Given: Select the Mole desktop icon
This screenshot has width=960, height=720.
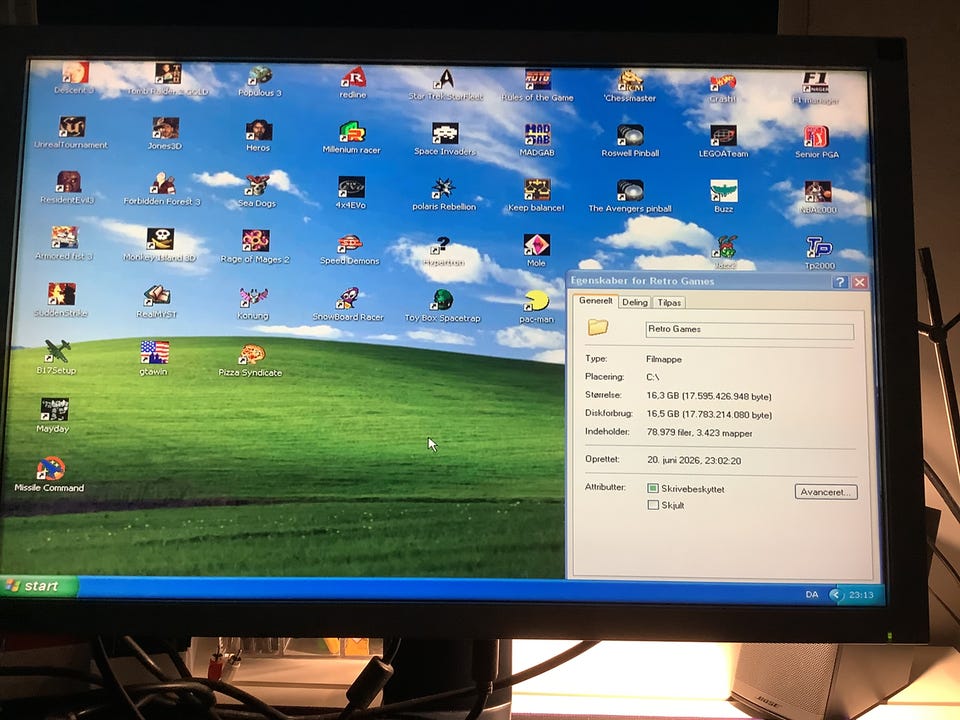Looking at the screenshot, I should pyautogui.click(x=536, y=246).
